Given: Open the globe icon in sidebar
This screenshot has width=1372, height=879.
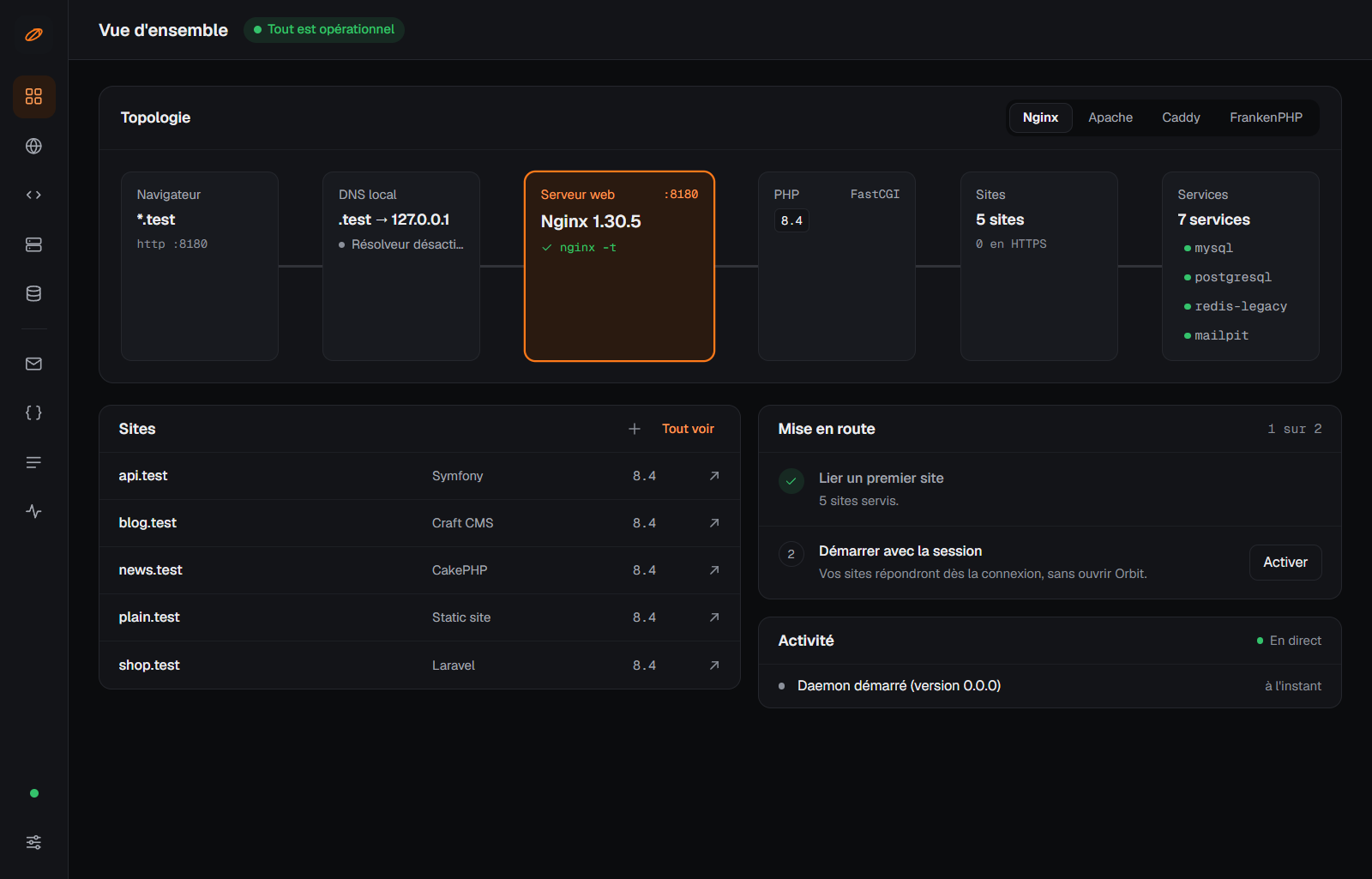Looking at the screenshot, I should [33, 146].
